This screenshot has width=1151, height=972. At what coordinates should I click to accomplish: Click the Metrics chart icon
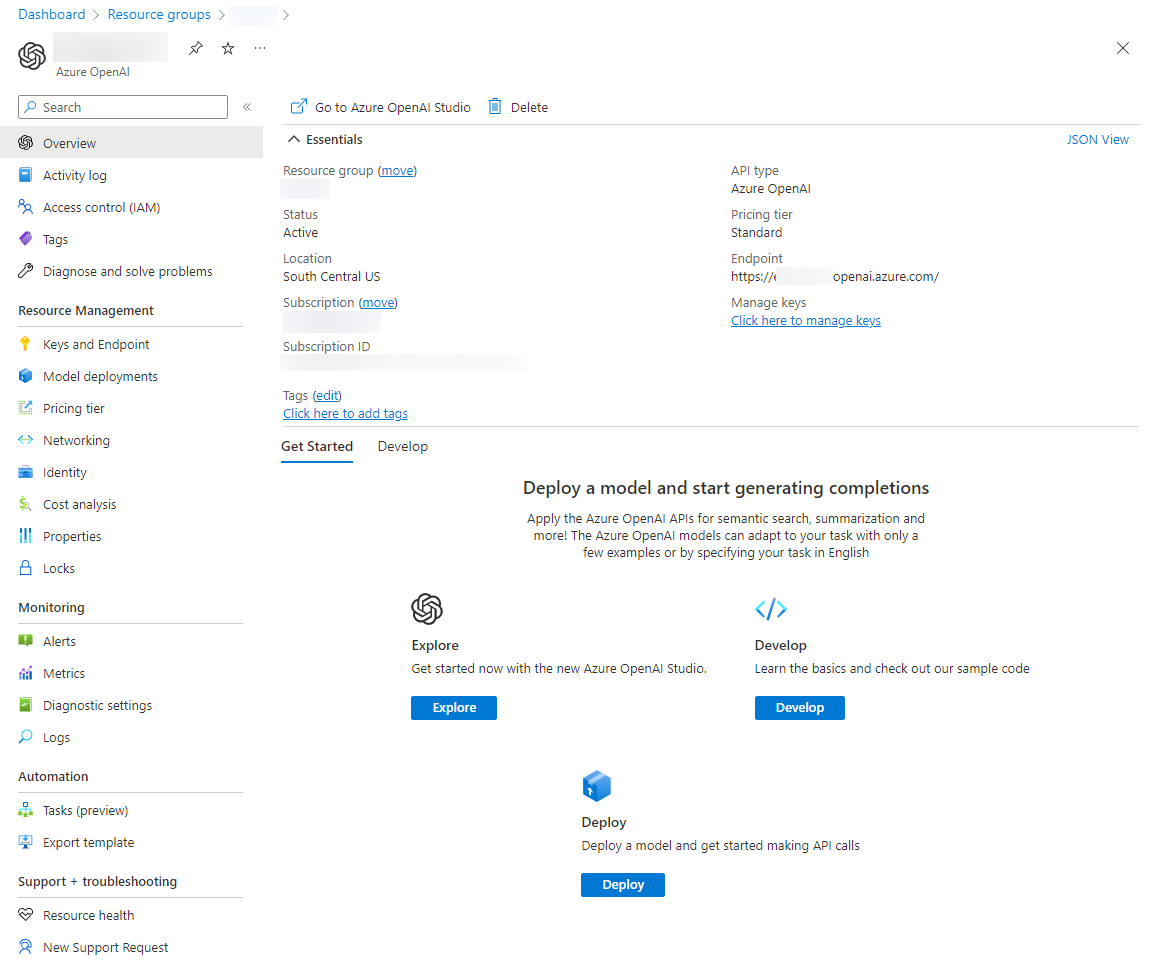pos(26,673)
